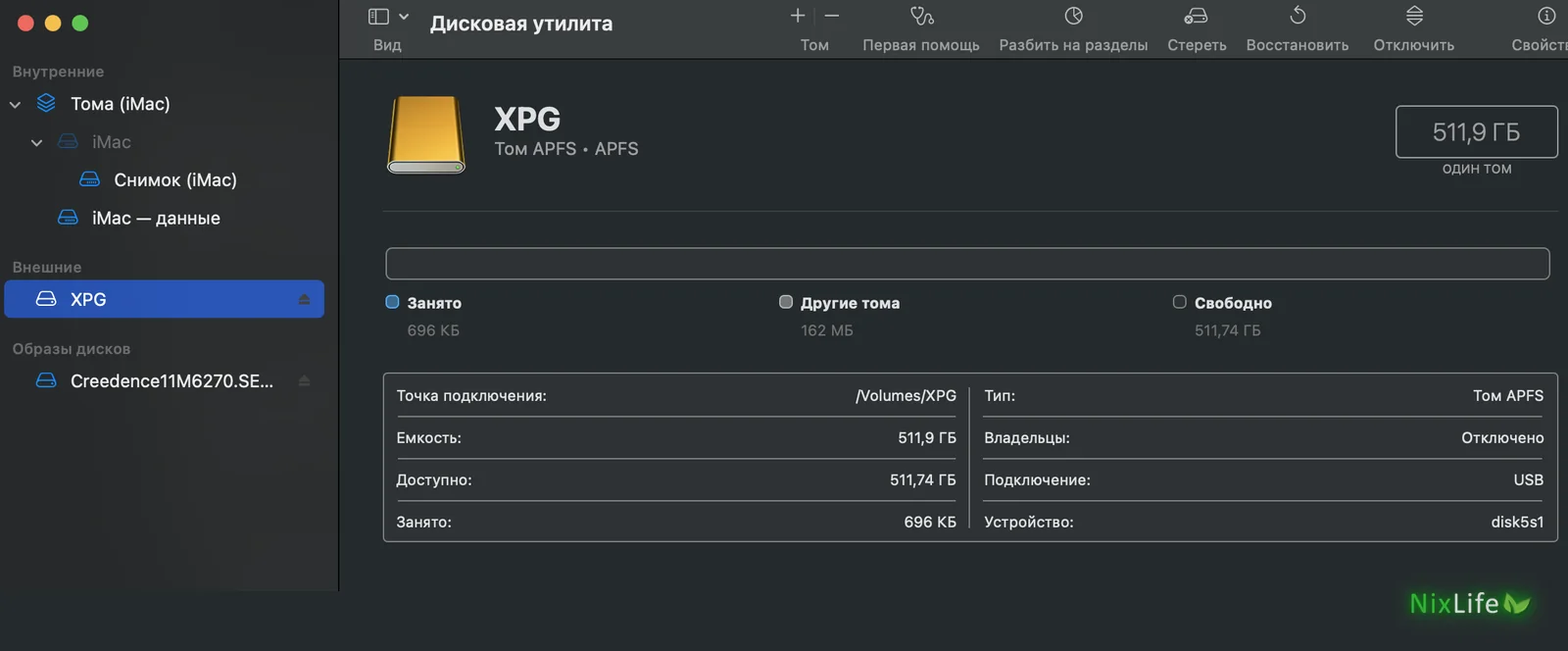Open the Info properties icon
Screen dimensions: 1568x651
coord(1546,16)
